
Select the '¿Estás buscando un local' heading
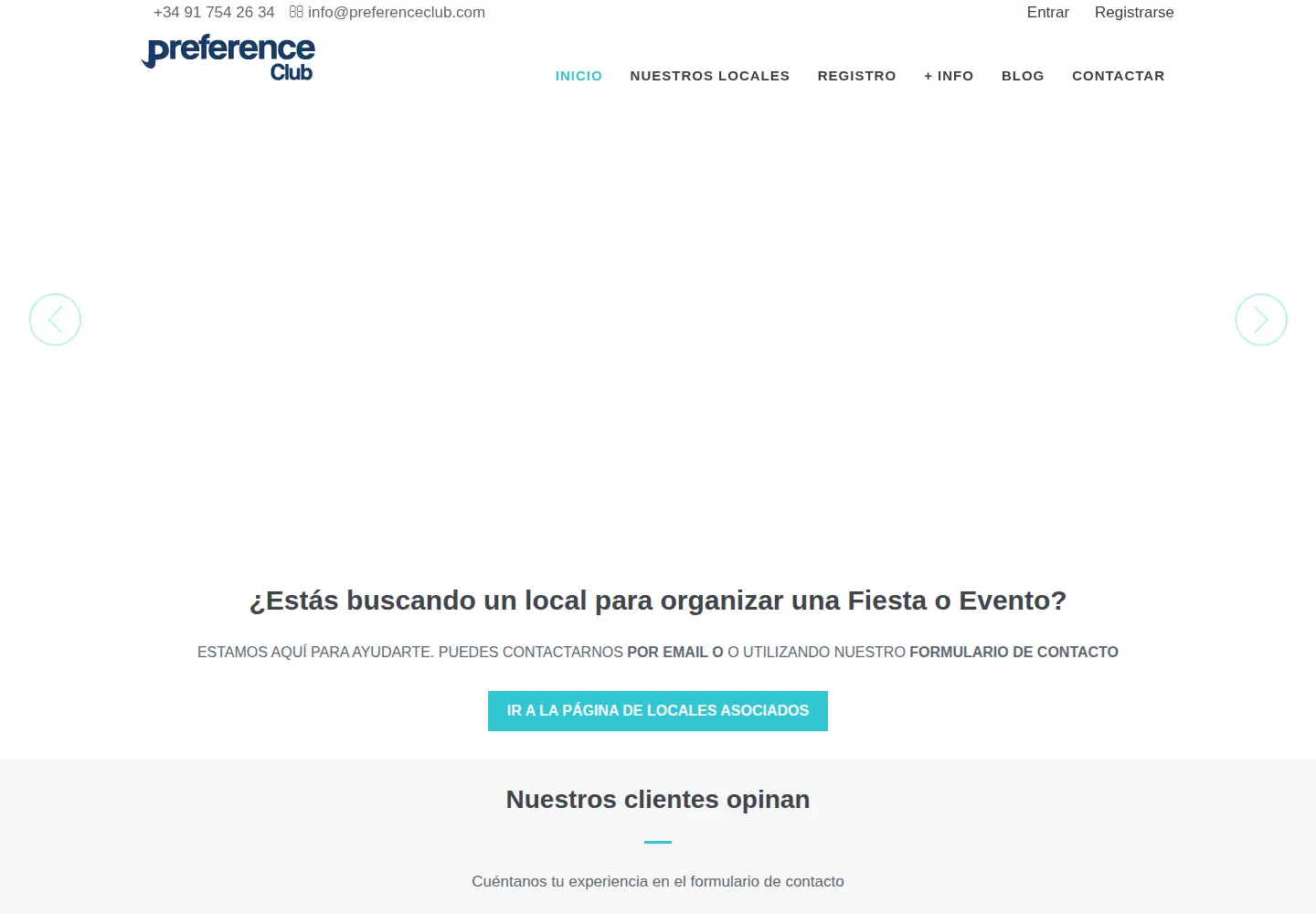(x=658, y=600)
